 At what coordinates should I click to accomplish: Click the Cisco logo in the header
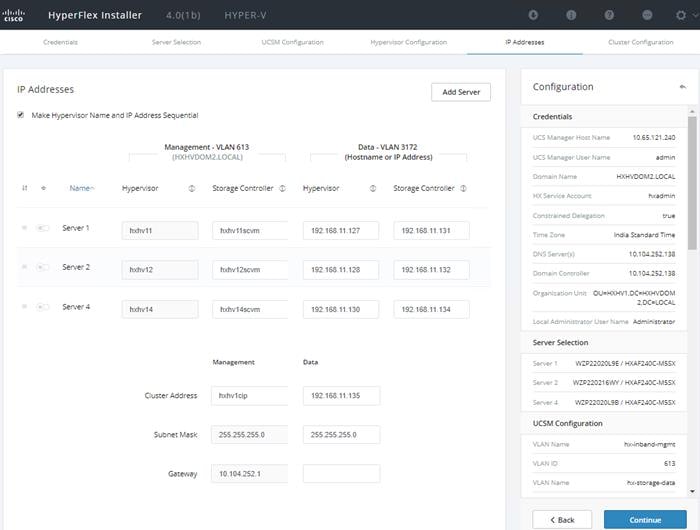13,15
